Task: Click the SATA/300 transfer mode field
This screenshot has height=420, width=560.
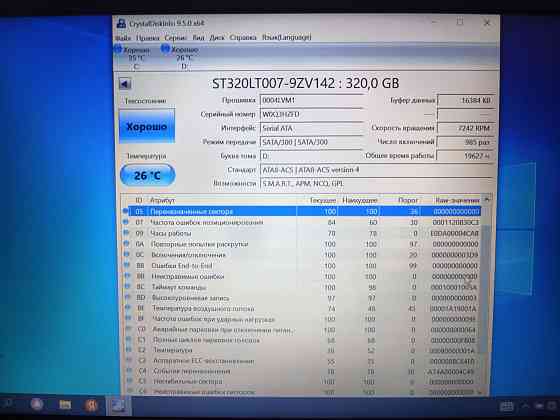Action: click(311, 142)
